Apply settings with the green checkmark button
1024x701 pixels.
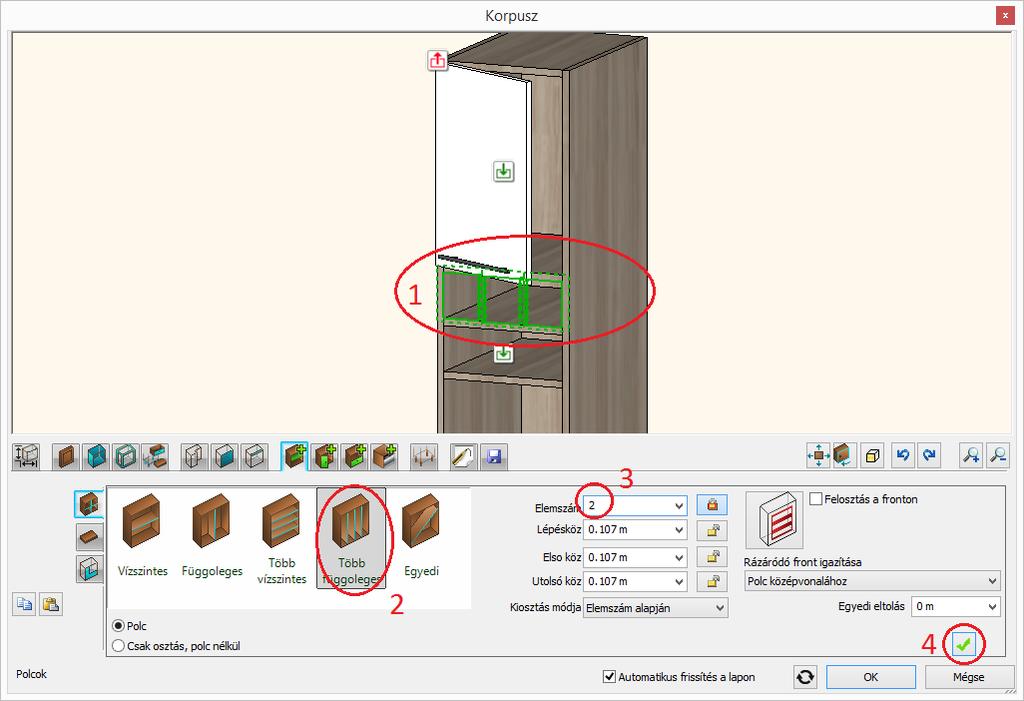(x=964, y=645)
